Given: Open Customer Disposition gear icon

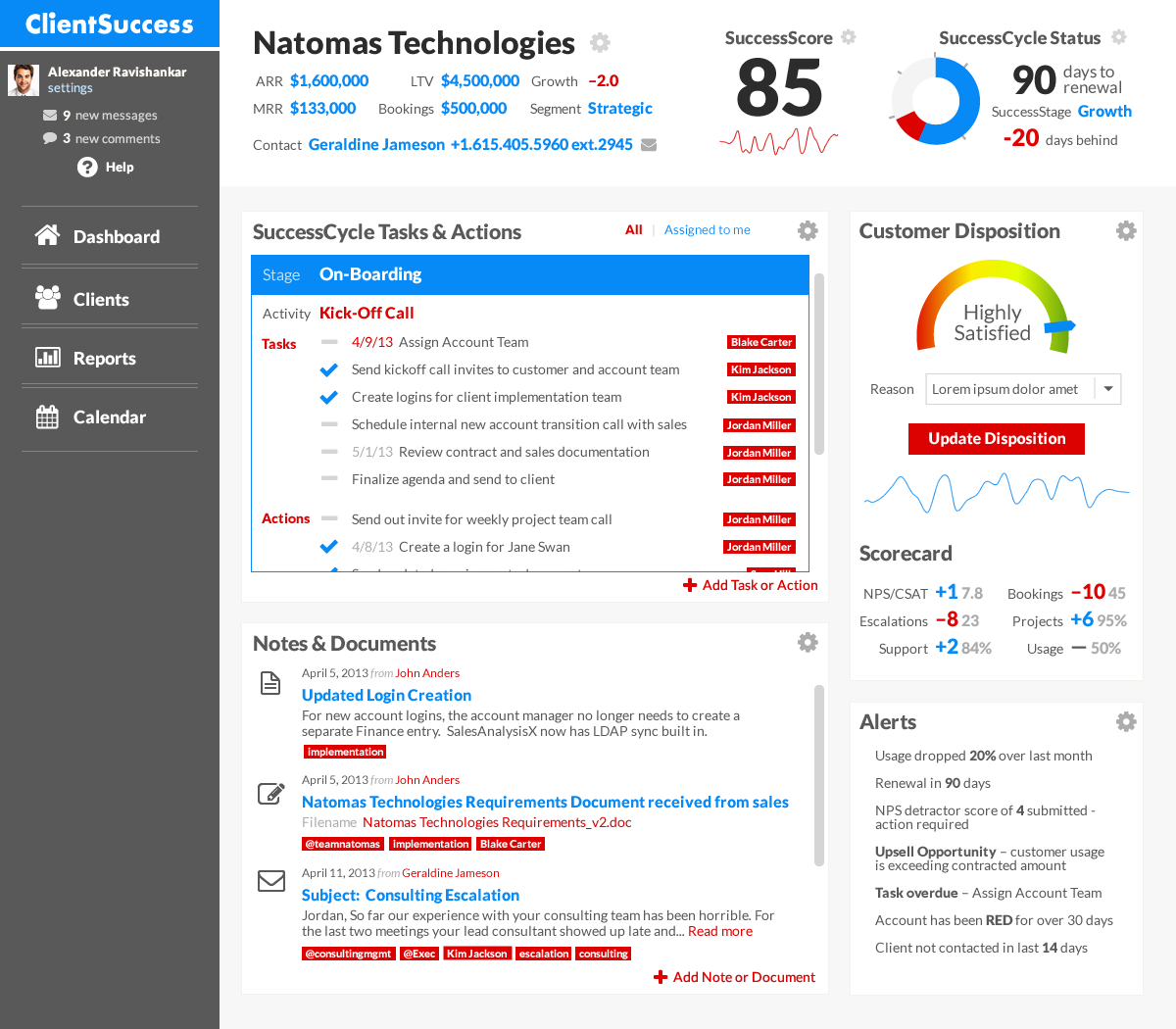Looking at the screenshot, I should (1126, 230).
